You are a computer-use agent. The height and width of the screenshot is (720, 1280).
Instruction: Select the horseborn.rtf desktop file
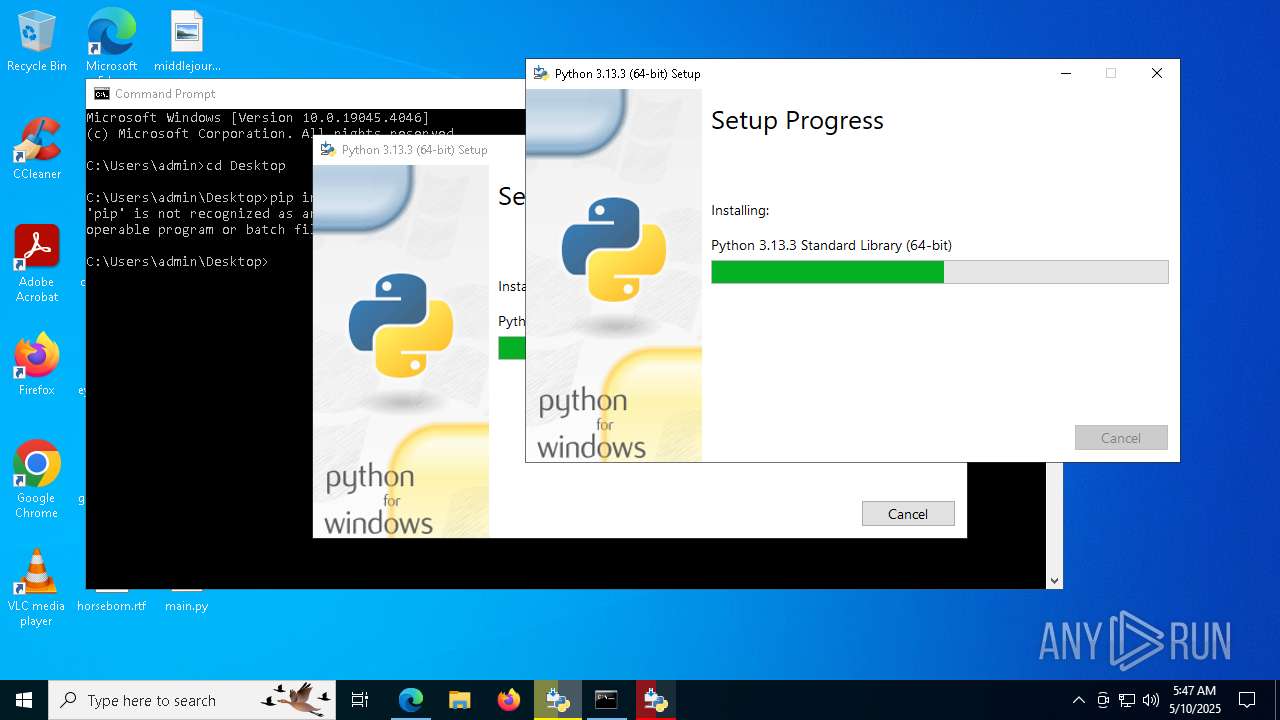tap(111, 605)
